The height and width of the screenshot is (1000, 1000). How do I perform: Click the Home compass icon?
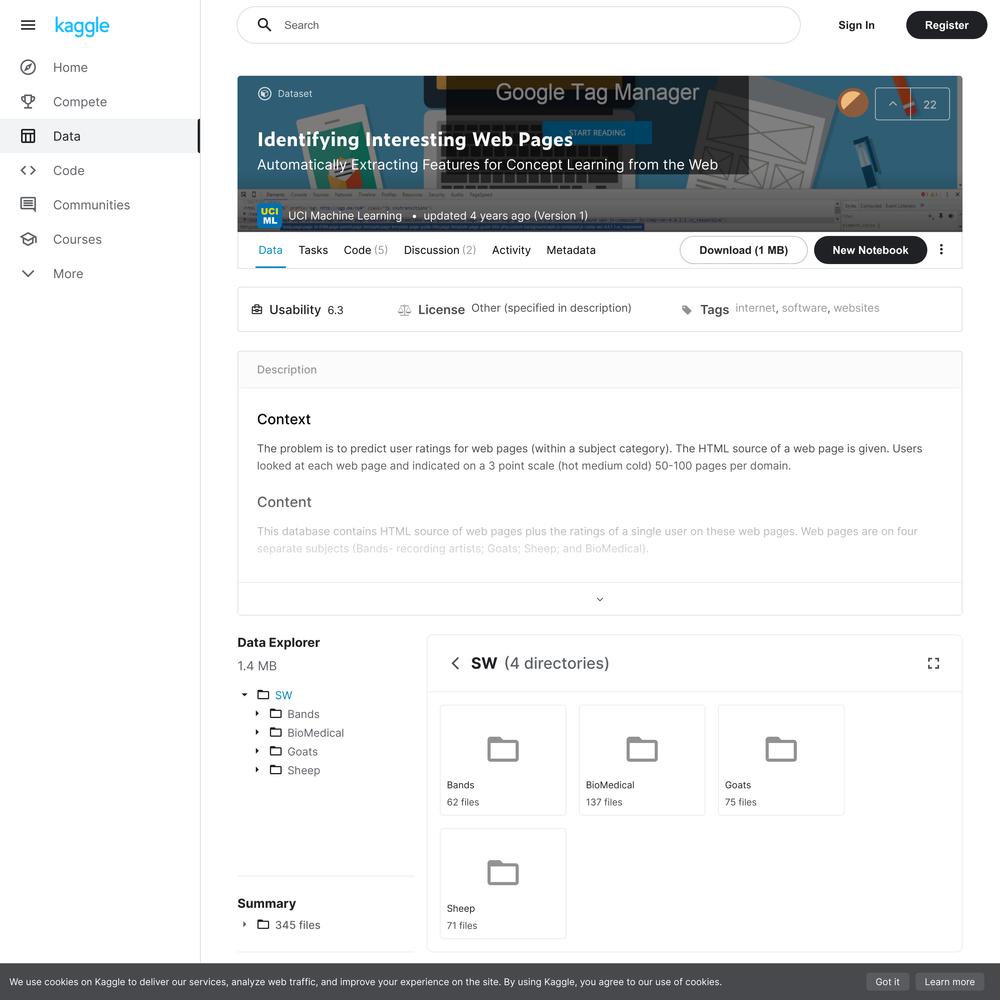[28, 67]
